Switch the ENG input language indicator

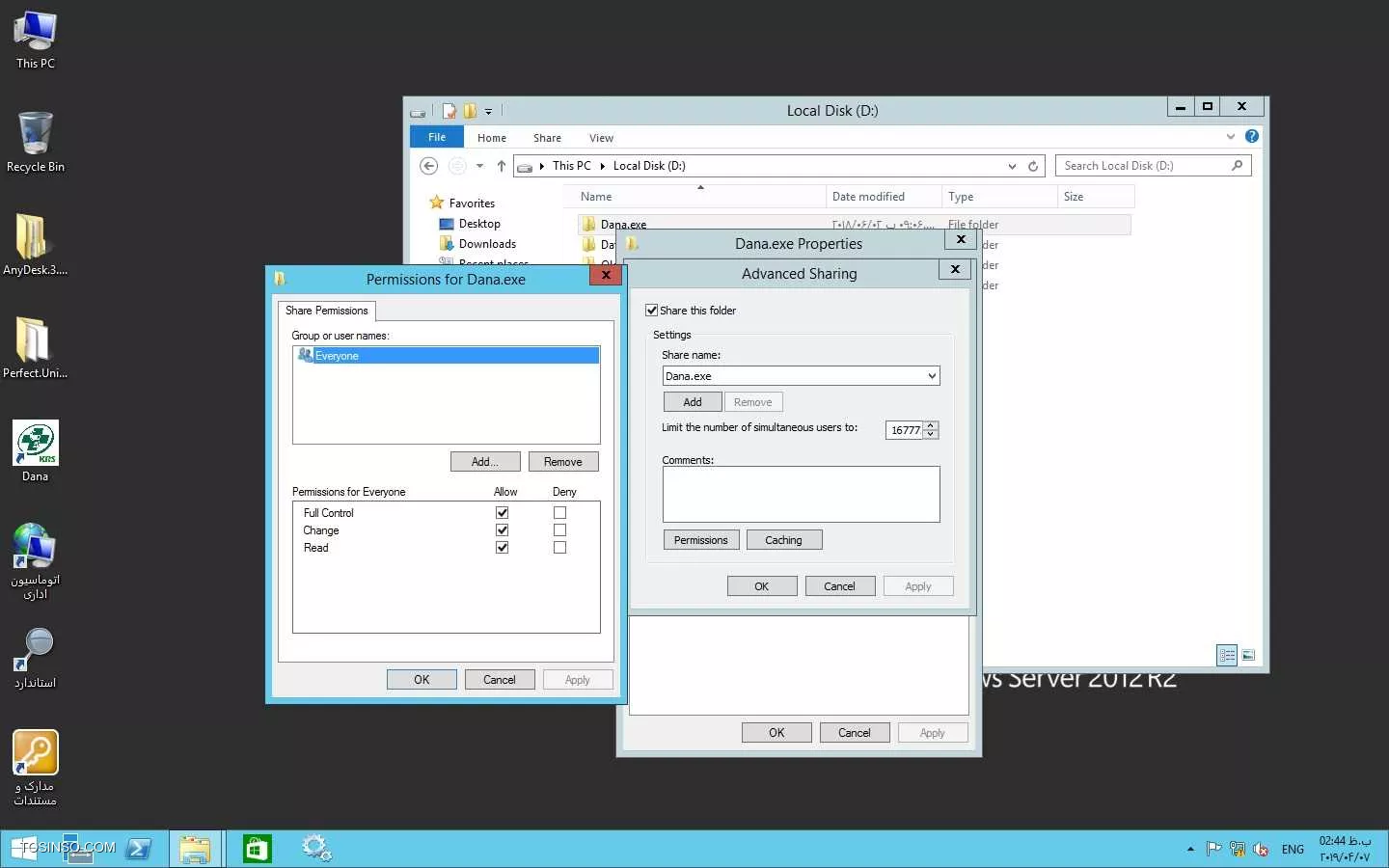pyautogui.click(x=1293, y=850)
